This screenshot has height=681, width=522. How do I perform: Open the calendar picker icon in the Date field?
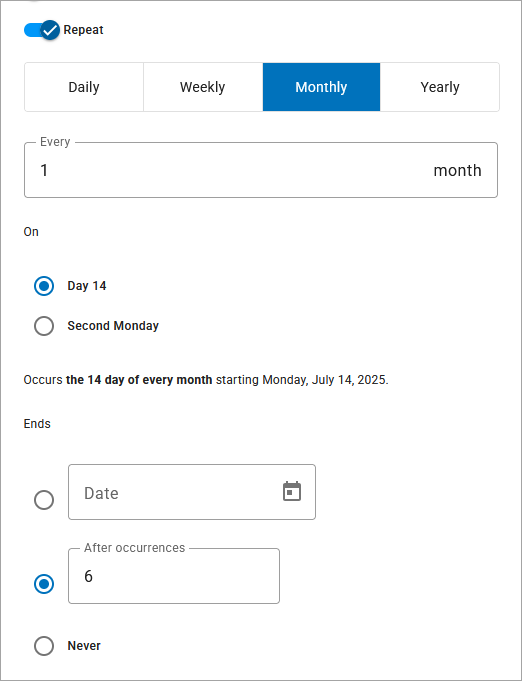pyautogui.click(x=292, y=491)
